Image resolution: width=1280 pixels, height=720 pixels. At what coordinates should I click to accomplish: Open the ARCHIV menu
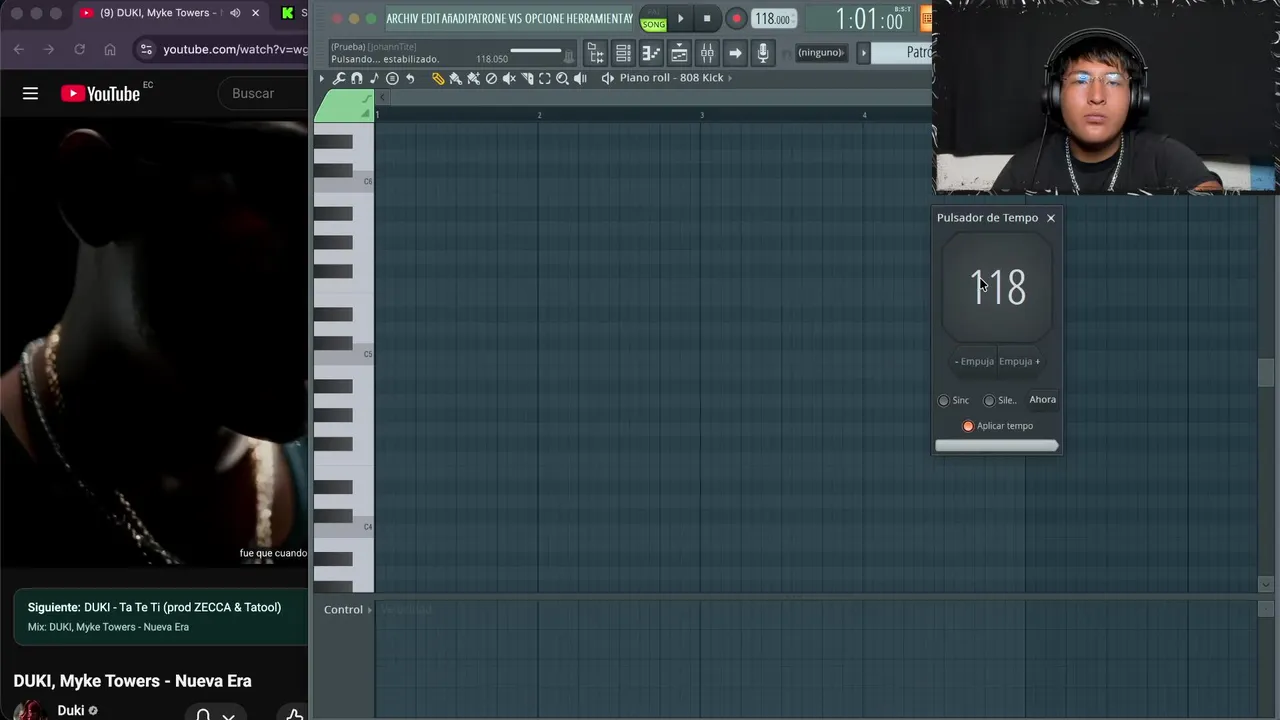403,18
